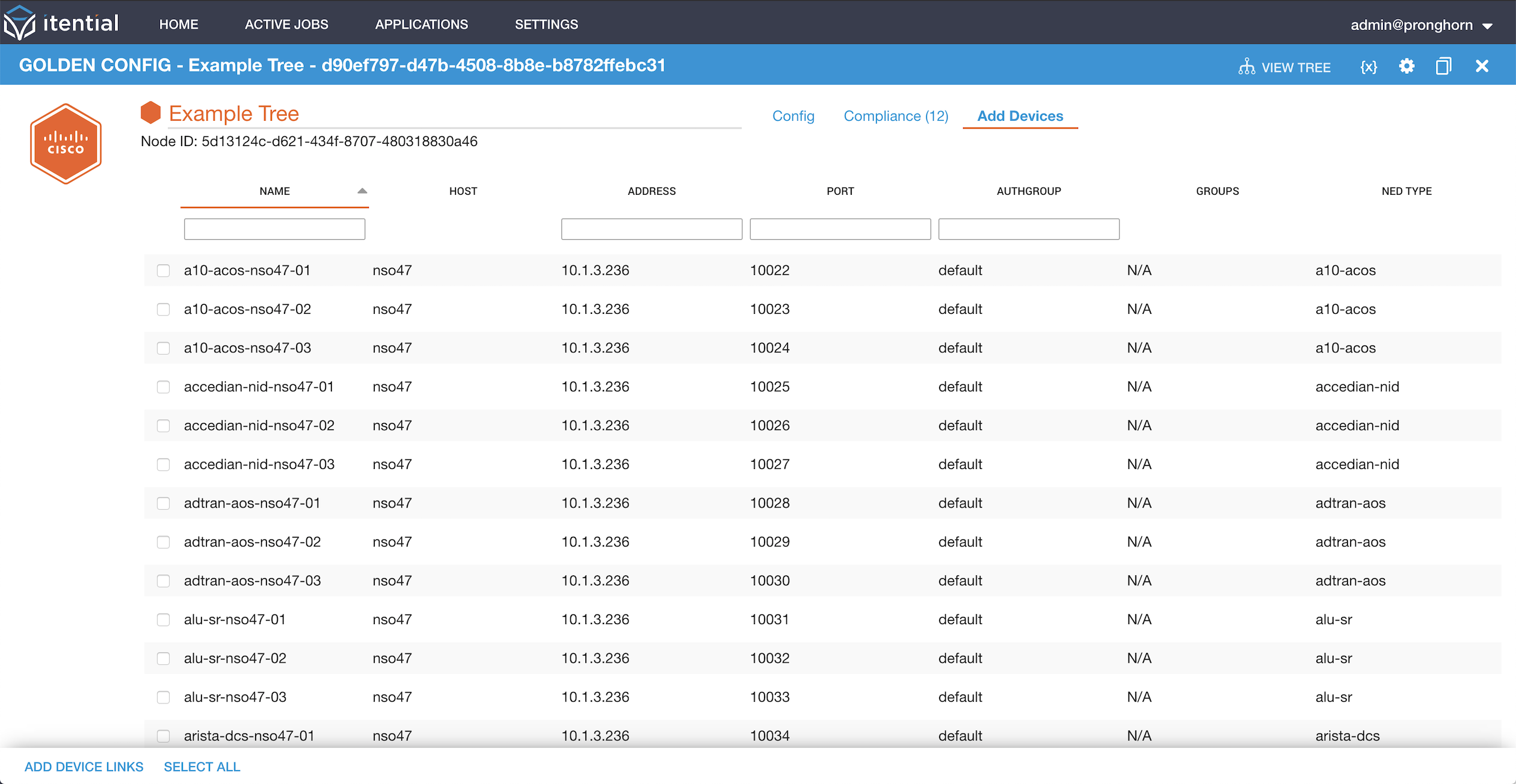Toggle sort arrow on NAME column
The height and width of the screenshot is (784, 1516).
coord(362,191)
